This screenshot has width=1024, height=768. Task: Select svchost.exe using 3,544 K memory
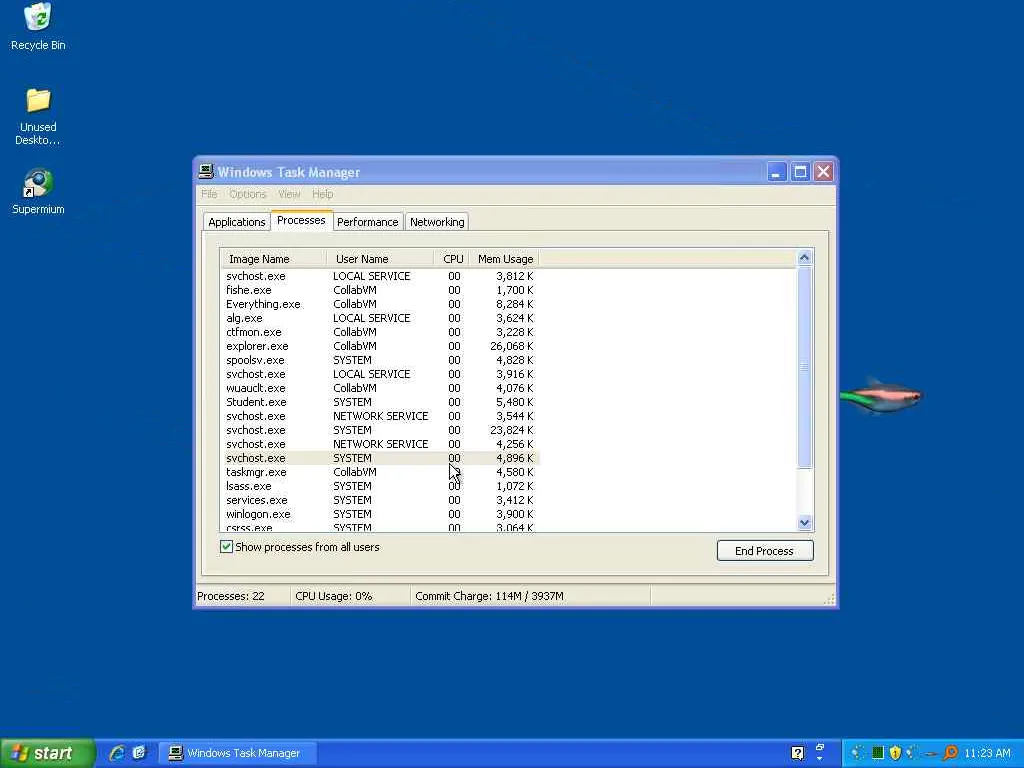(380, 416)
